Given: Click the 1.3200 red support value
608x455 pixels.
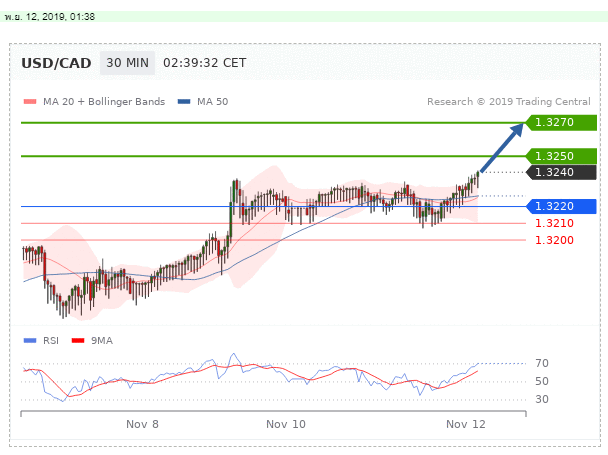Looking at the screenshot, I should pos(554,240).
